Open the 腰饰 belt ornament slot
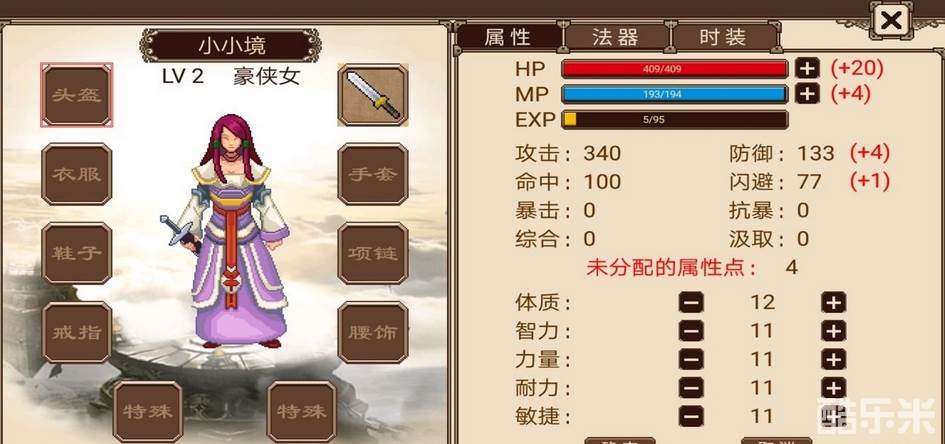The image size is (945, 444). pos(372,332)
